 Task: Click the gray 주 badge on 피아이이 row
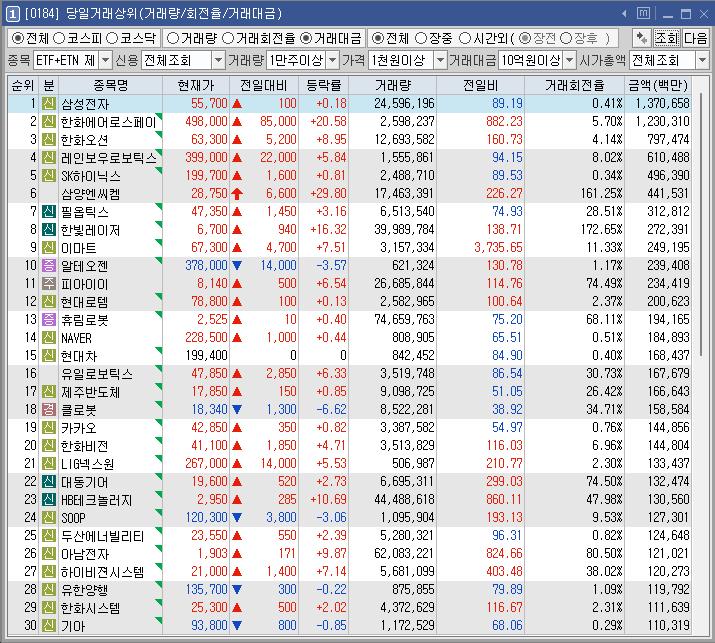point(49,284)
